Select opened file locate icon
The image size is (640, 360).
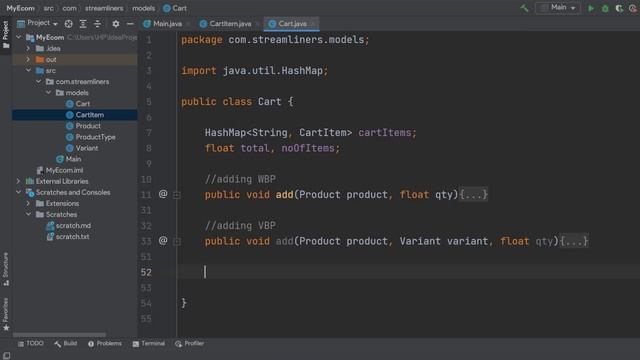(x=69, y=24)
